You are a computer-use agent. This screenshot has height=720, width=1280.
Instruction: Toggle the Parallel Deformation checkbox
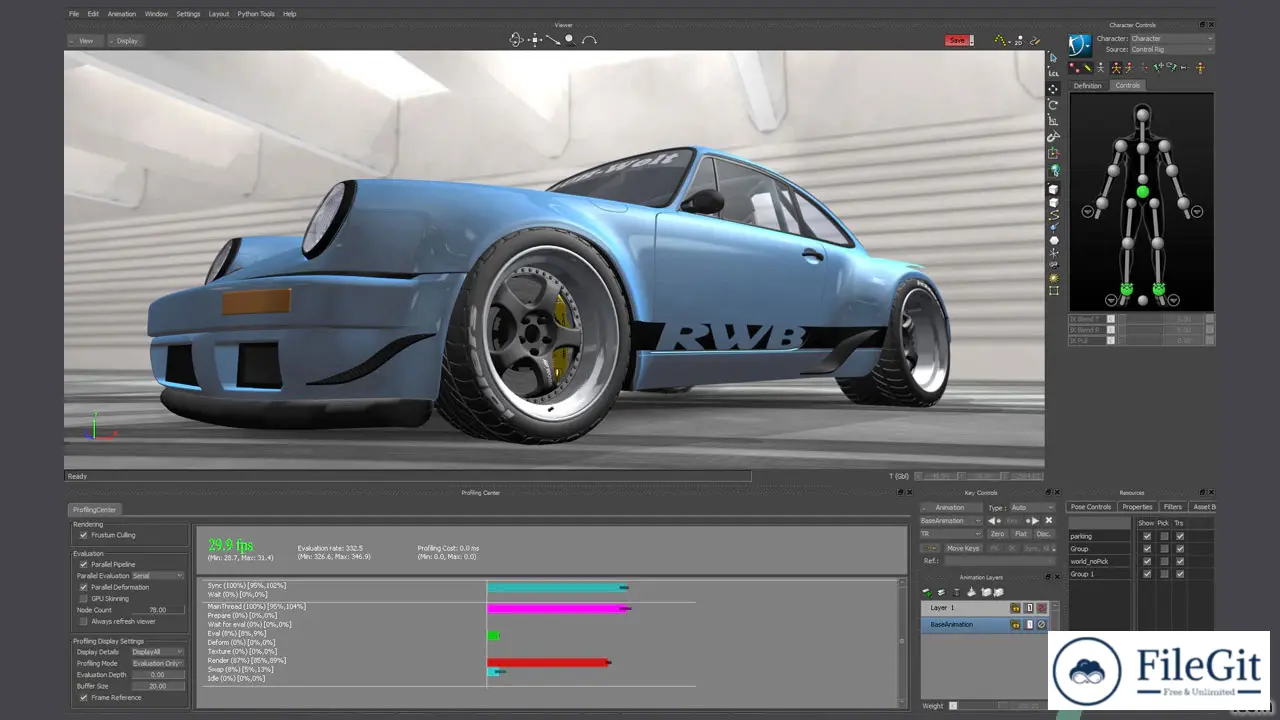point(83,587)
